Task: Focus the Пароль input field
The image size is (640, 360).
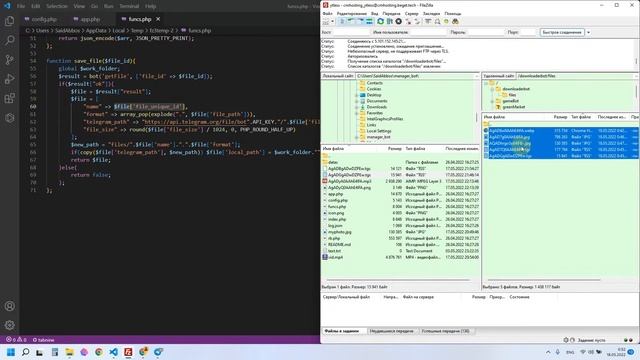Action: pos(485,32)
